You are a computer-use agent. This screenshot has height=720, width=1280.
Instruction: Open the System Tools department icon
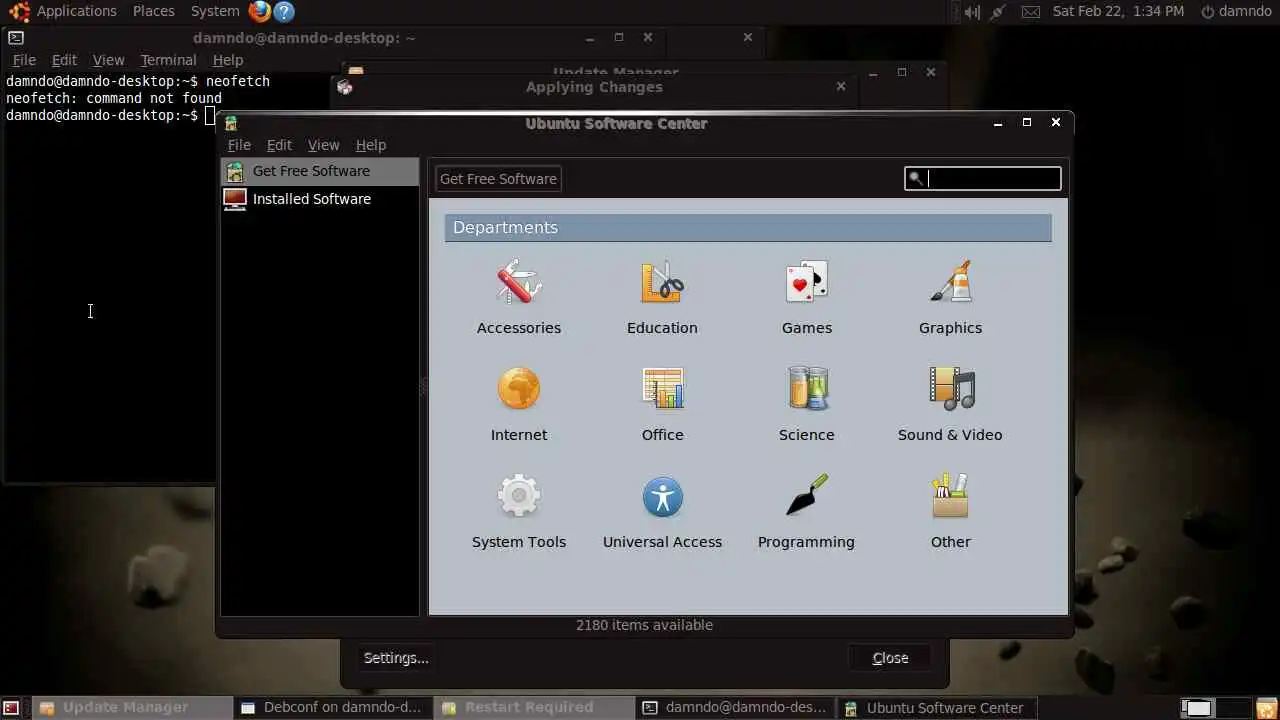coord(518,496)
